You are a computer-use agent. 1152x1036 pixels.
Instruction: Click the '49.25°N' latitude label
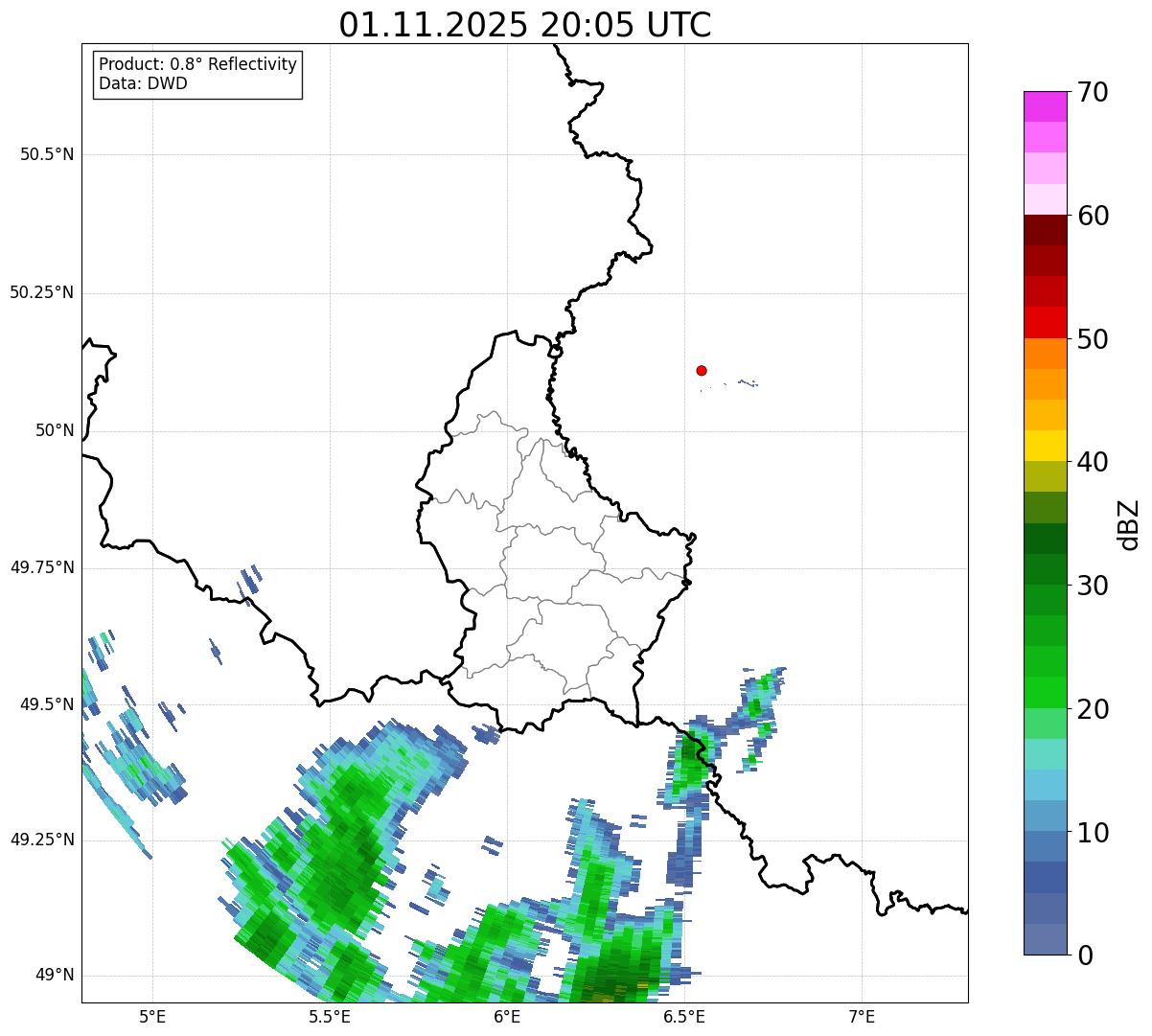[x=42, y=840]
